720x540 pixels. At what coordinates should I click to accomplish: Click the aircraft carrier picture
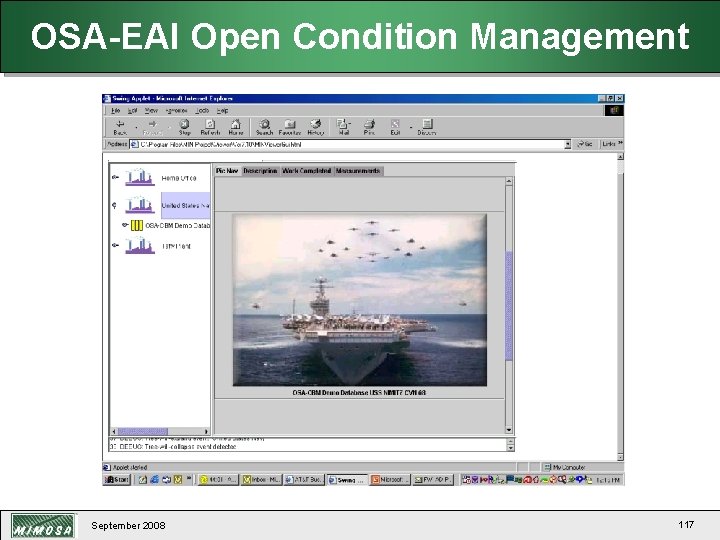(360, 300)
